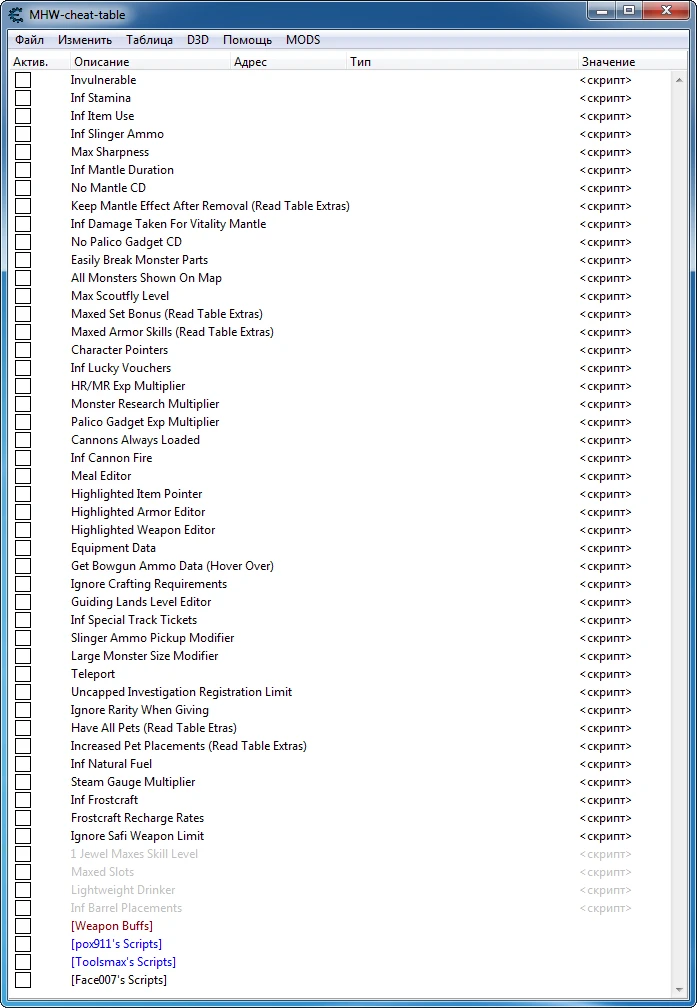Select Large Monster Size Modifier entry
Image resolution: width=697 pixels, height=1008 pixels.
tap(145, 656)
